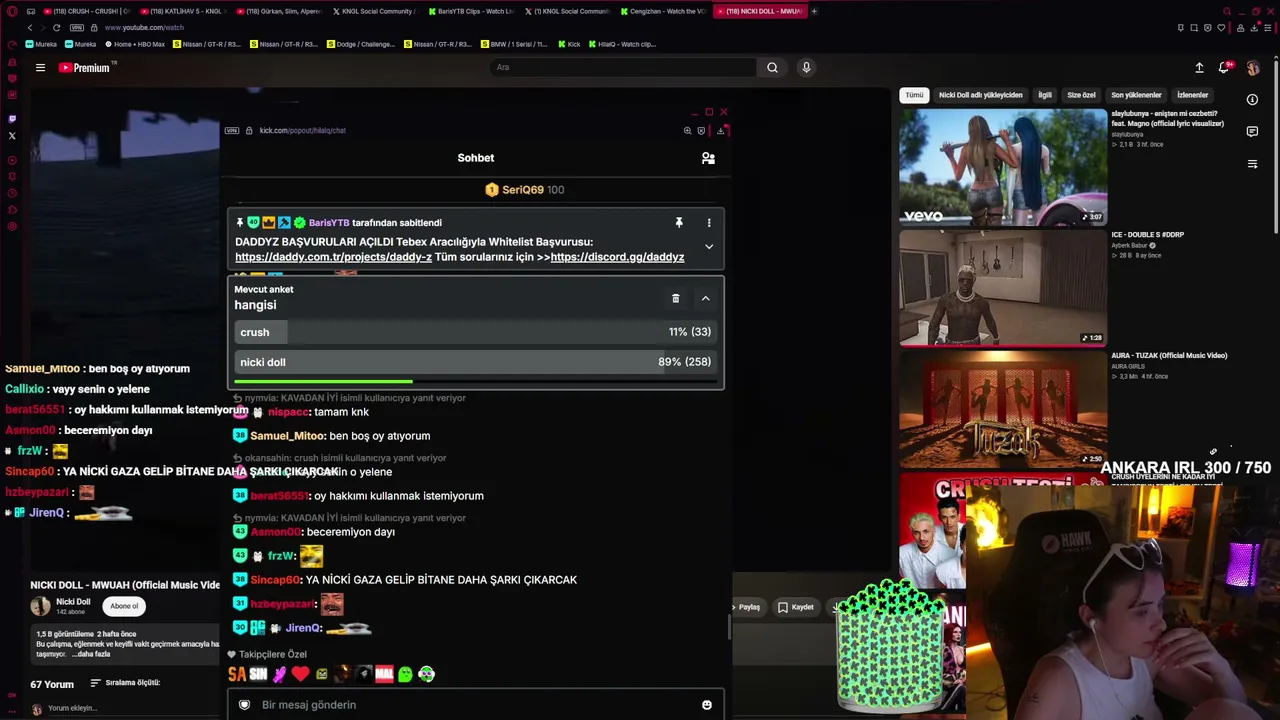Expand video description with daha fazla
Image resolution: width=1280 pixels, height=720 pixels.
coord(91,653)
